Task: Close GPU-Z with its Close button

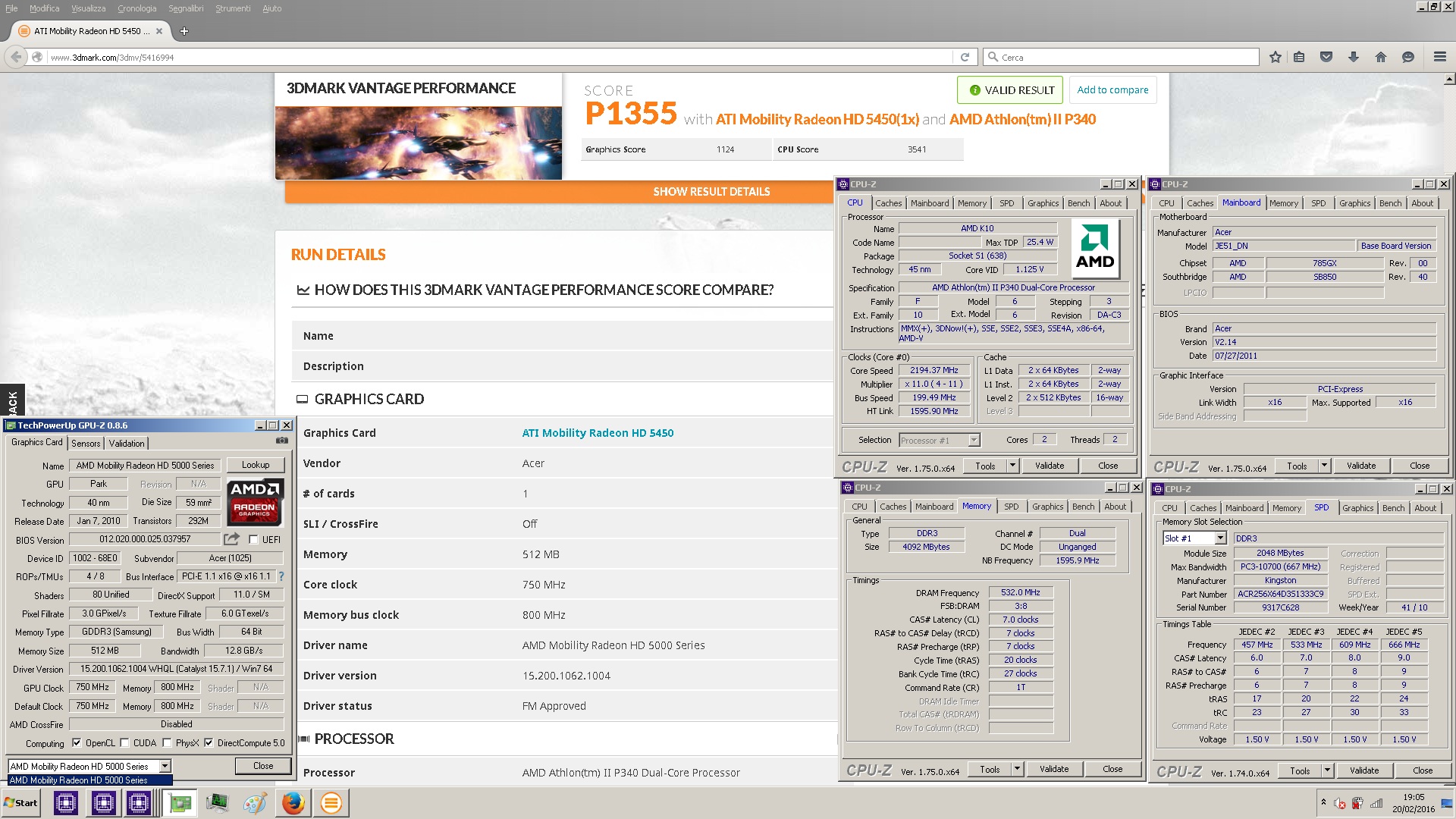Action: pos(263,766)
